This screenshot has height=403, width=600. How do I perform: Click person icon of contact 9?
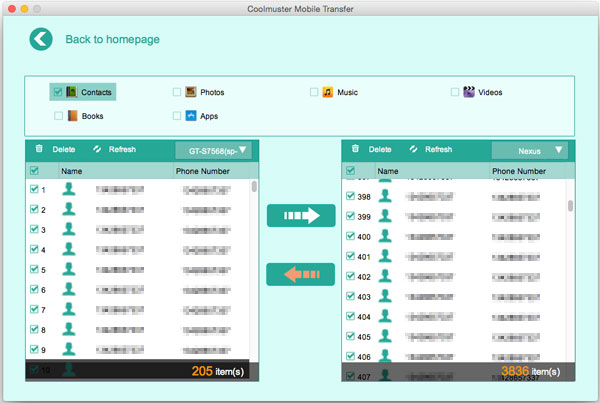click(x=69, y=349)
